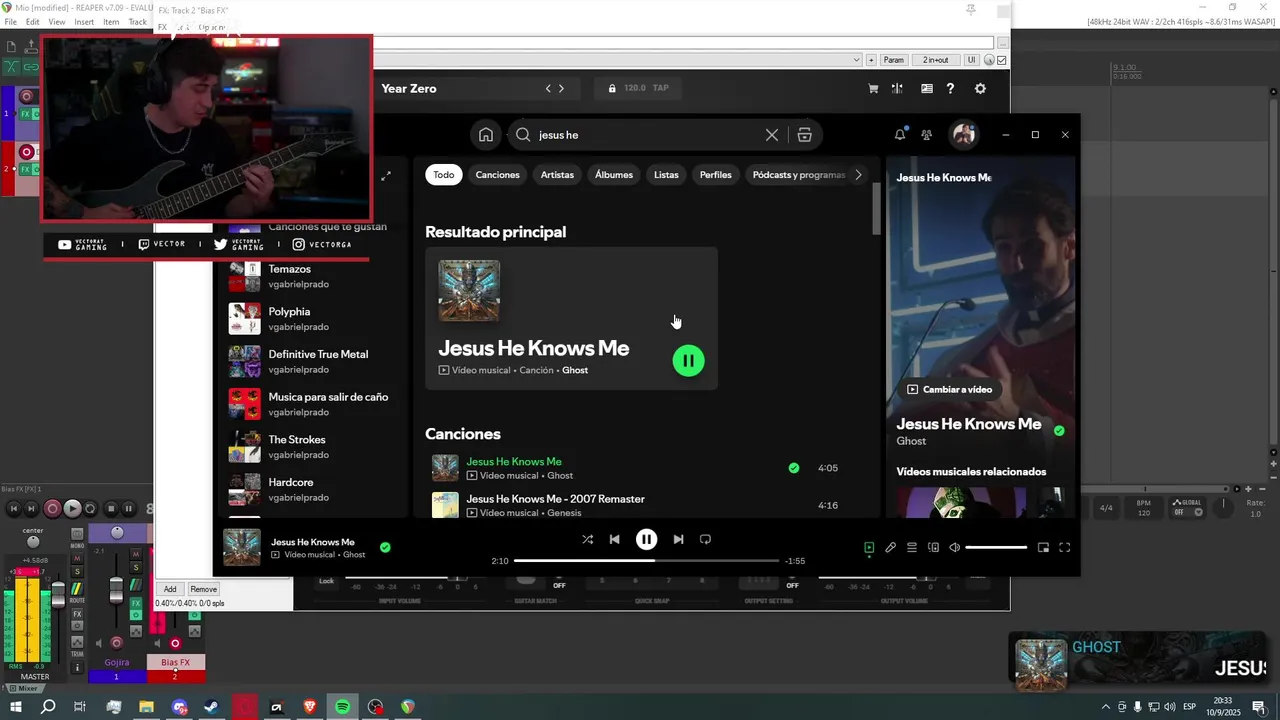The width and height of the screenshot is (1280, 720).
Task: Show more filter chips with arrow
Action: click(x=858, y=175)
